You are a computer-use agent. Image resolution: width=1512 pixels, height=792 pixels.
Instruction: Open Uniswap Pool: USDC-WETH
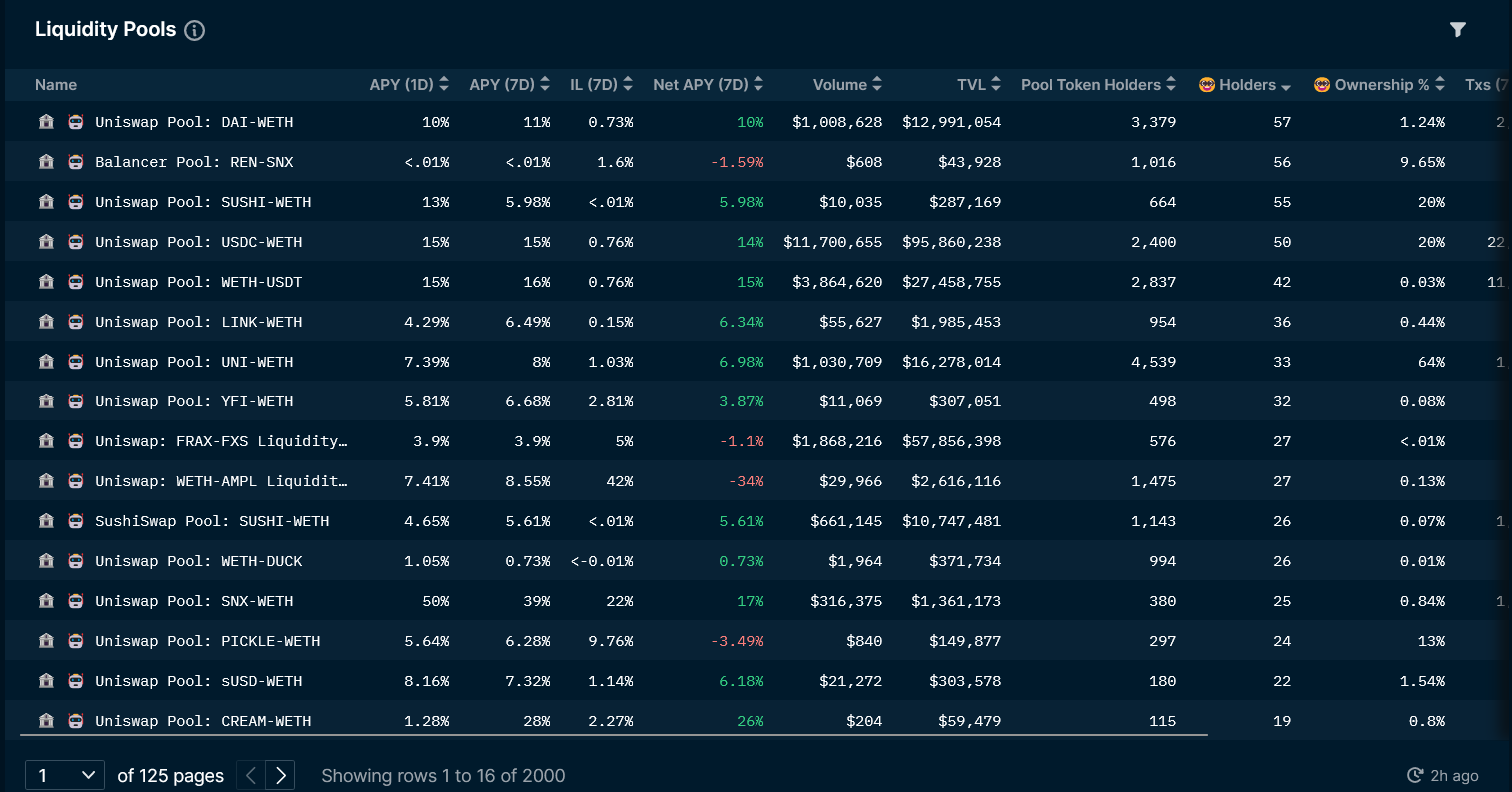coord(198,242)
